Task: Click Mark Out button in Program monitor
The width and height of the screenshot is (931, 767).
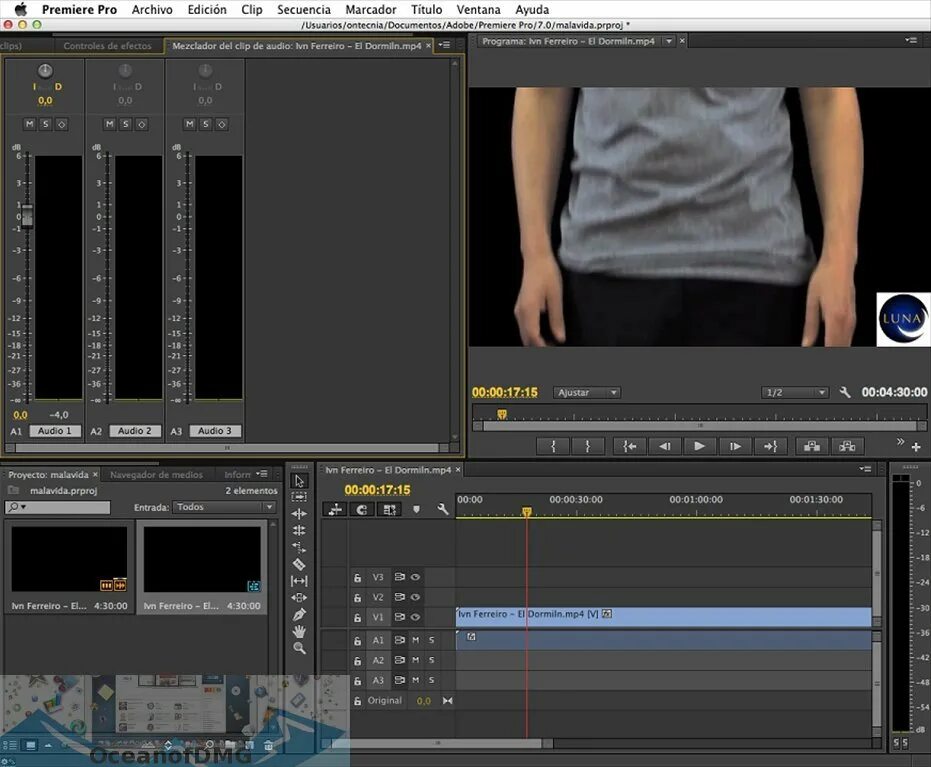Action: (588, 446)
